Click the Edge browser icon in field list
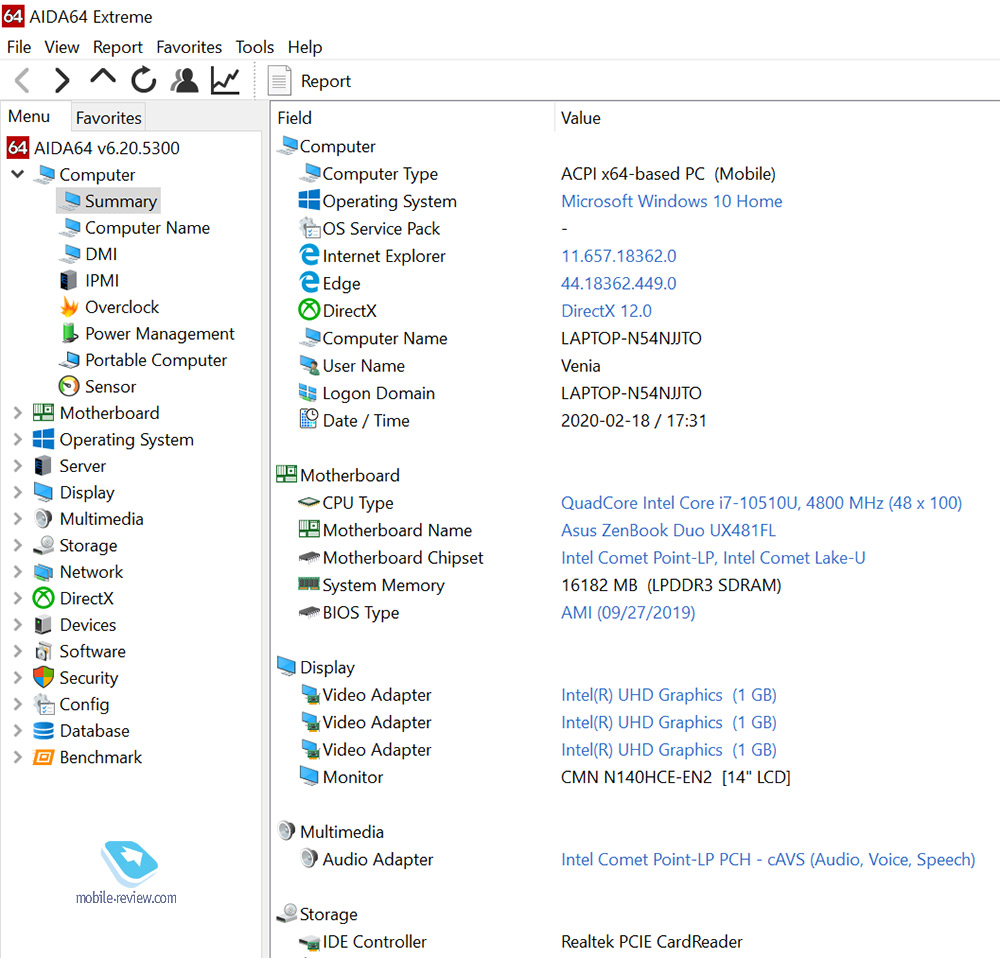This screenshot has width=1000, height=958. tap(309, 283)
